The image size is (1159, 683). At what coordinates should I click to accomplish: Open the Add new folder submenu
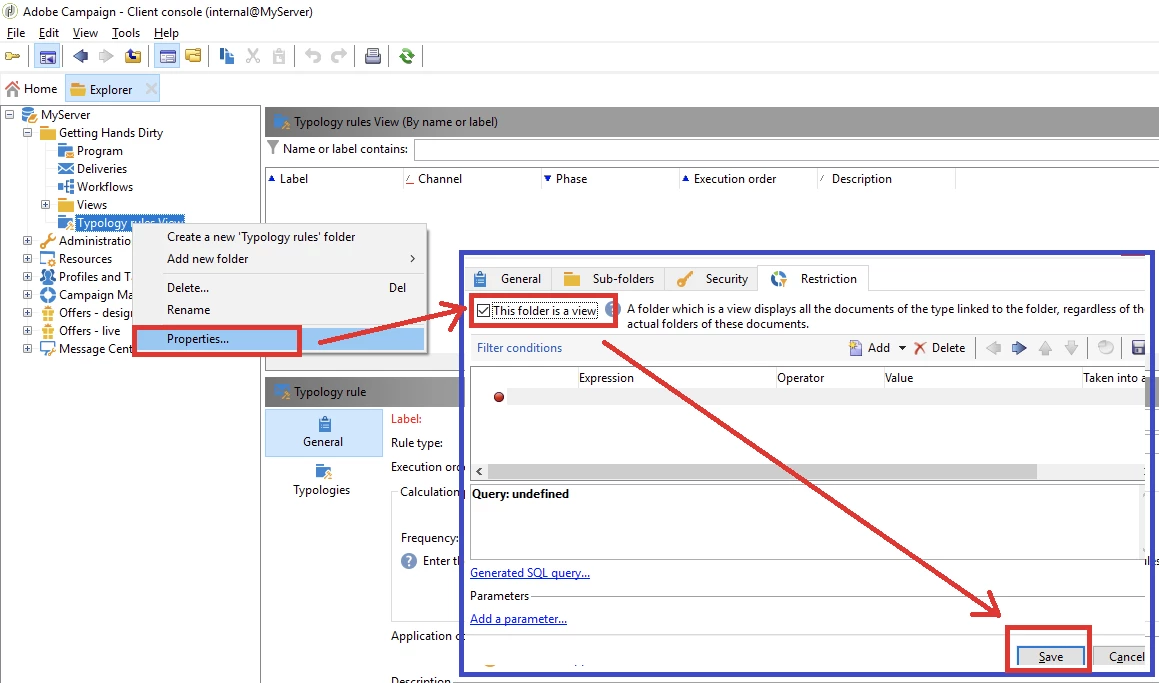279,259
